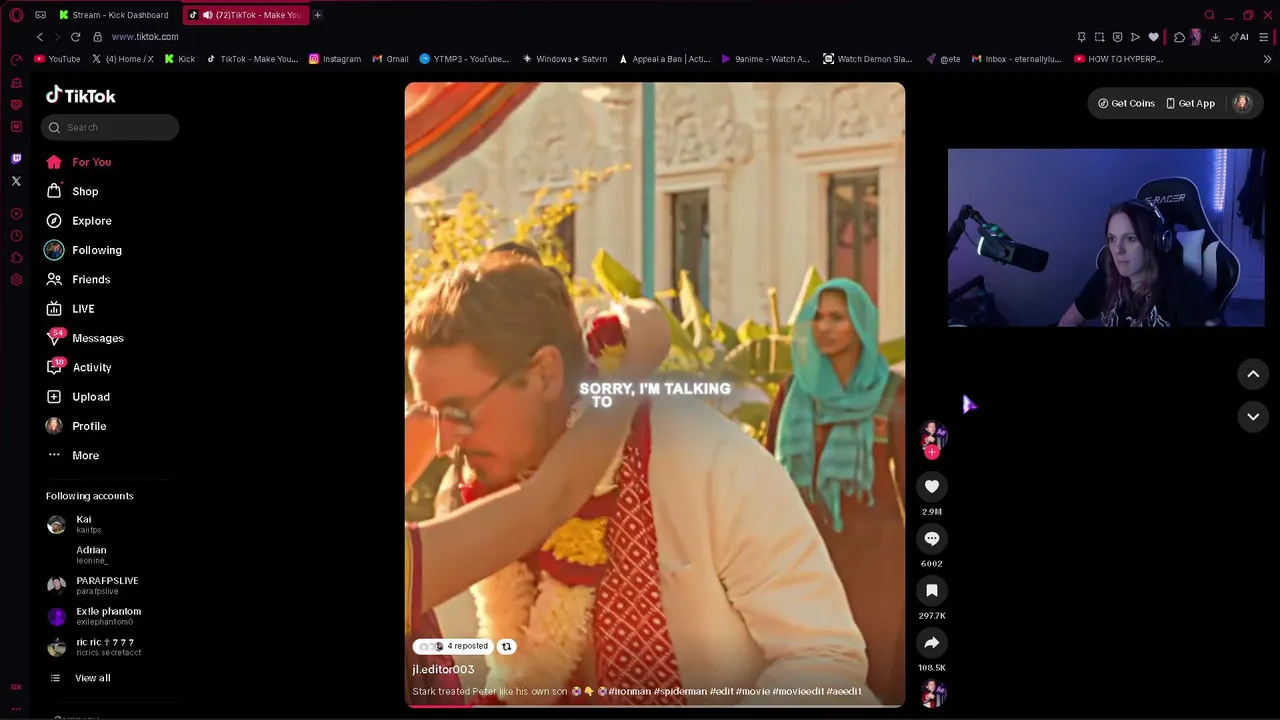Reload the TikTok page
Screen dimensions: 1280x720
pos(75,37)
